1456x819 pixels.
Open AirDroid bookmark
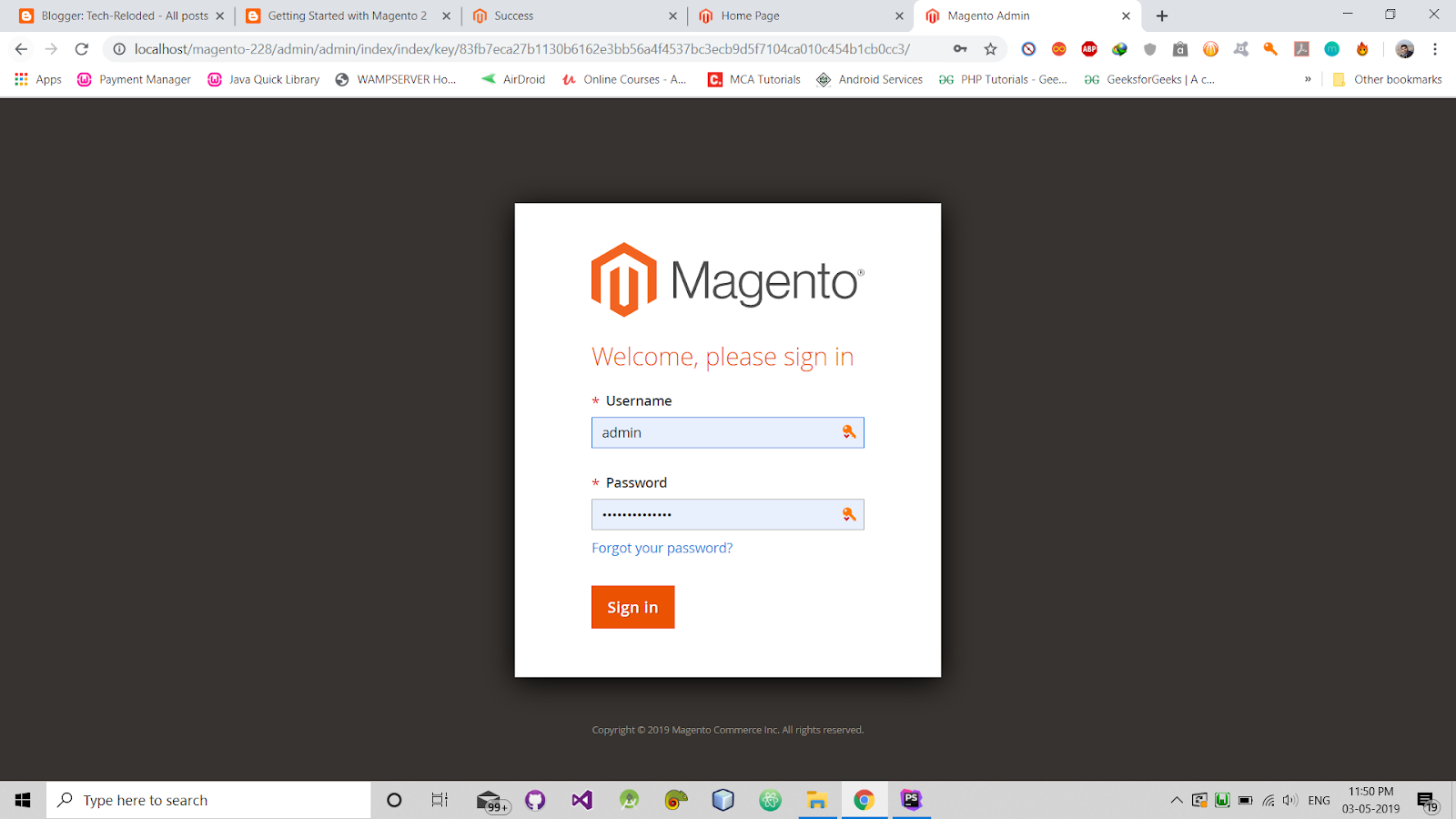point(513,79)
